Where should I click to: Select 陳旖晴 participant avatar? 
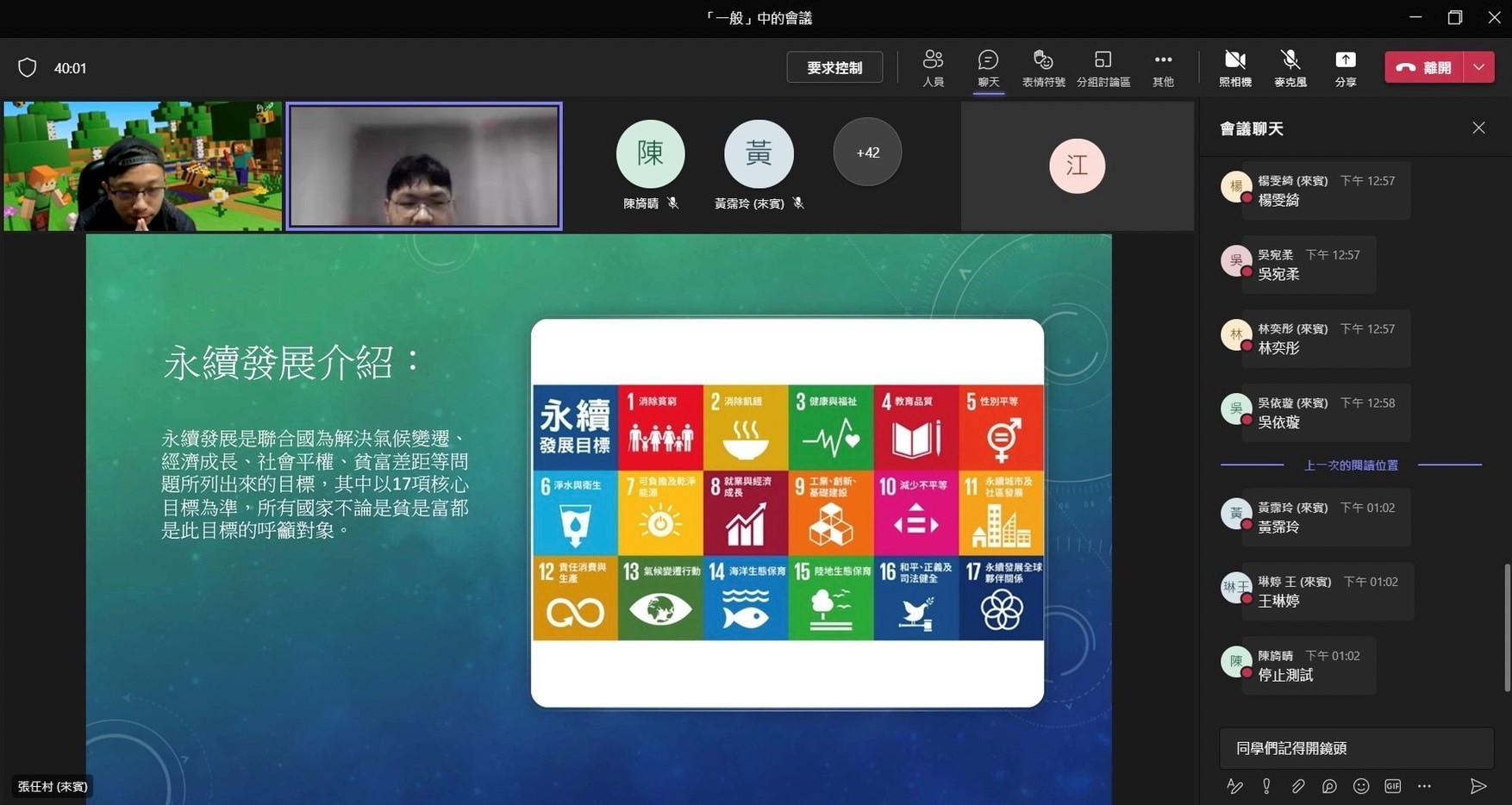(x=650, y=153)
